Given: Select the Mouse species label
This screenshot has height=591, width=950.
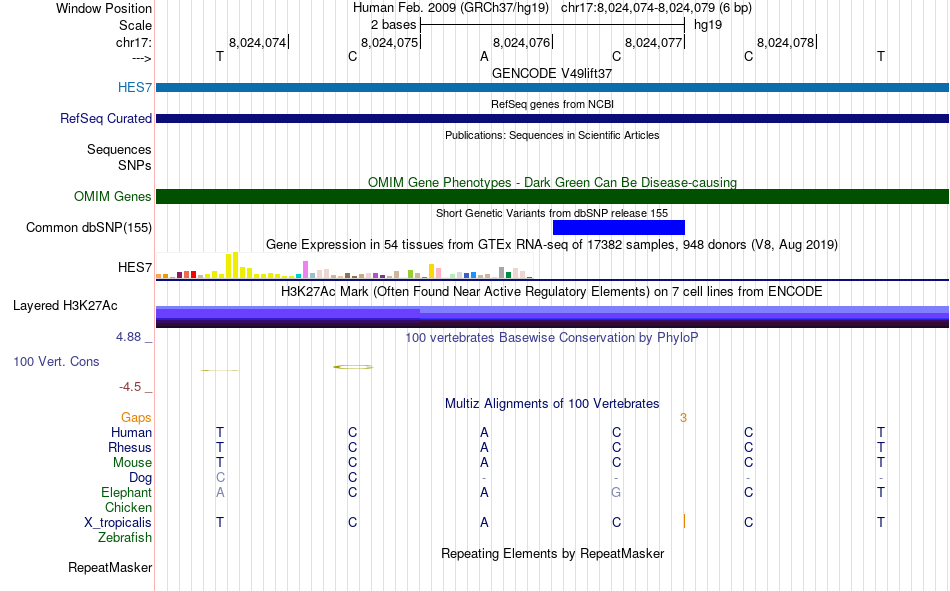Looking at the screenshot, I should [132, 462].
